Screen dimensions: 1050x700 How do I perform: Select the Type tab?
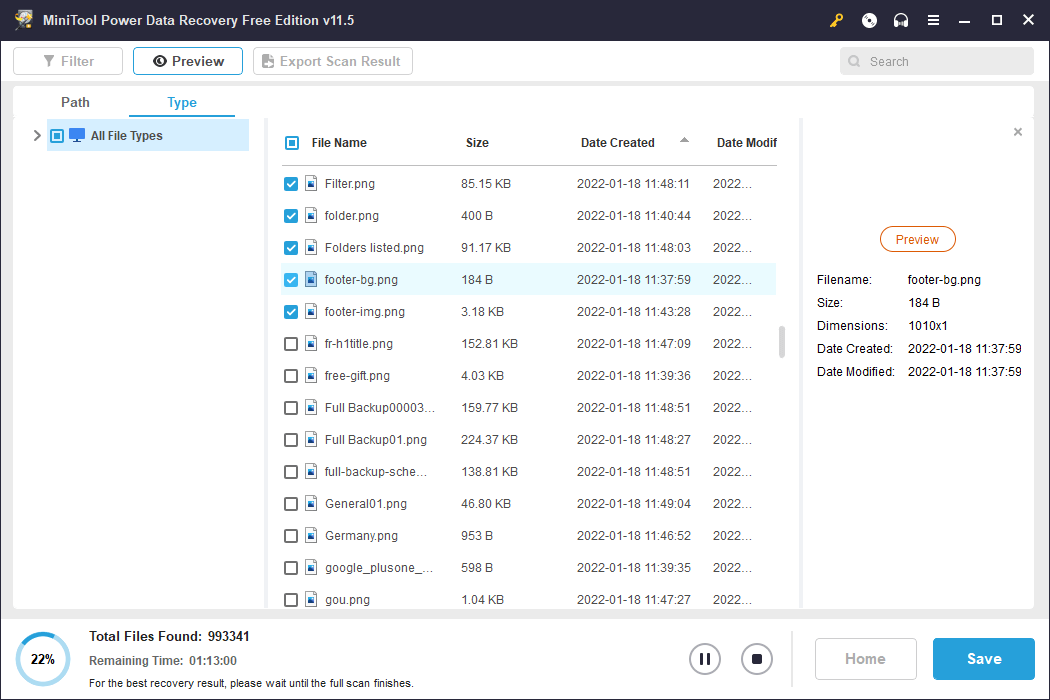pos(182,102)
